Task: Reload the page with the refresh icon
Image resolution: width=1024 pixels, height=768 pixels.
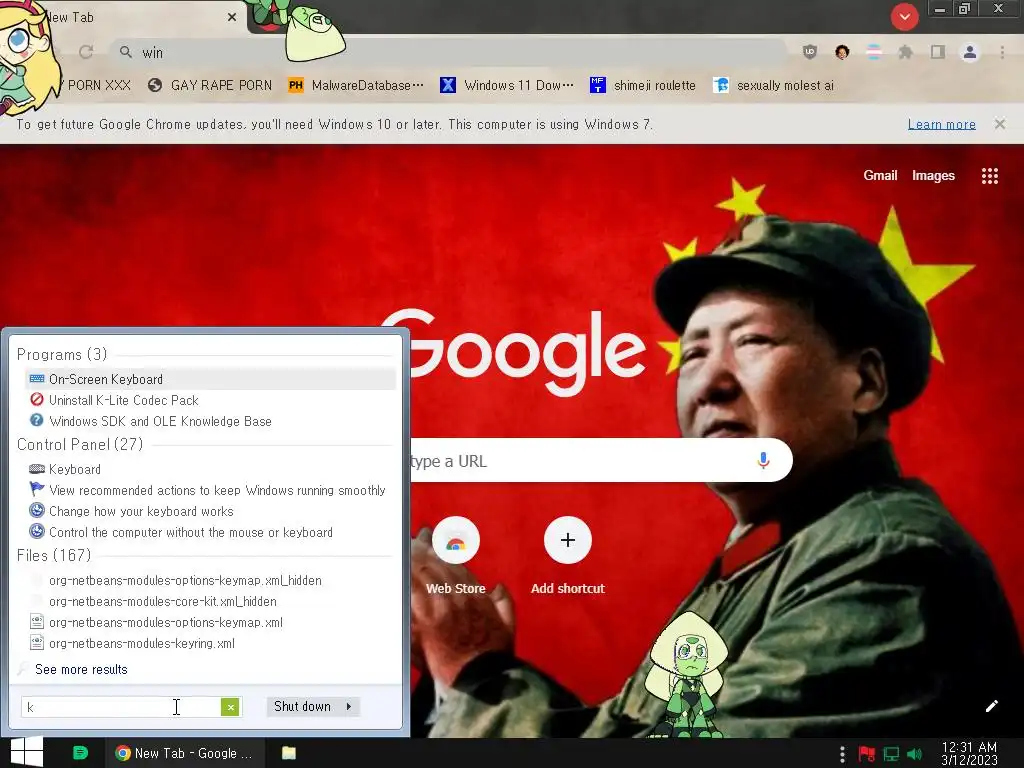Action: [86, 52]
